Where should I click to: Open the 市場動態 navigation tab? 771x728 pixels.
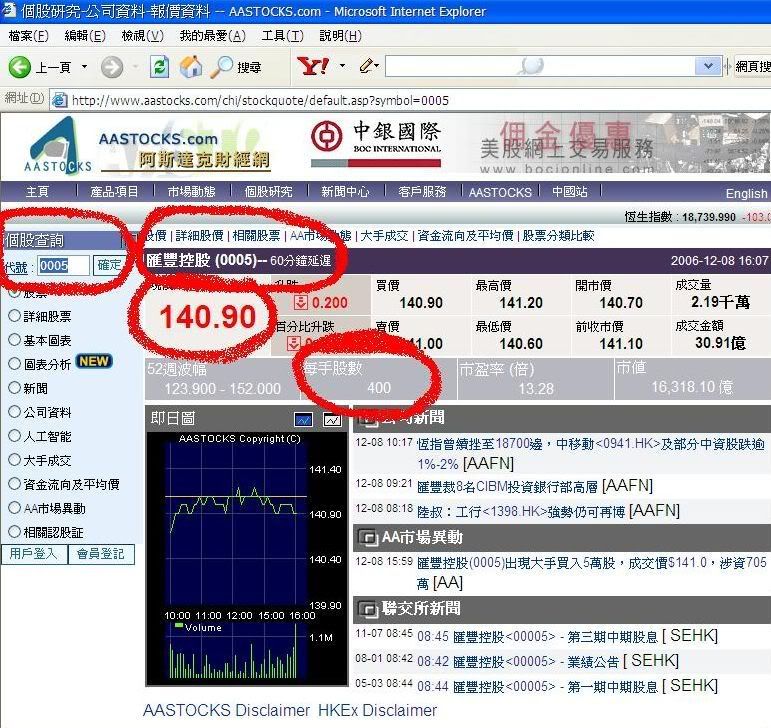point(192,191)
